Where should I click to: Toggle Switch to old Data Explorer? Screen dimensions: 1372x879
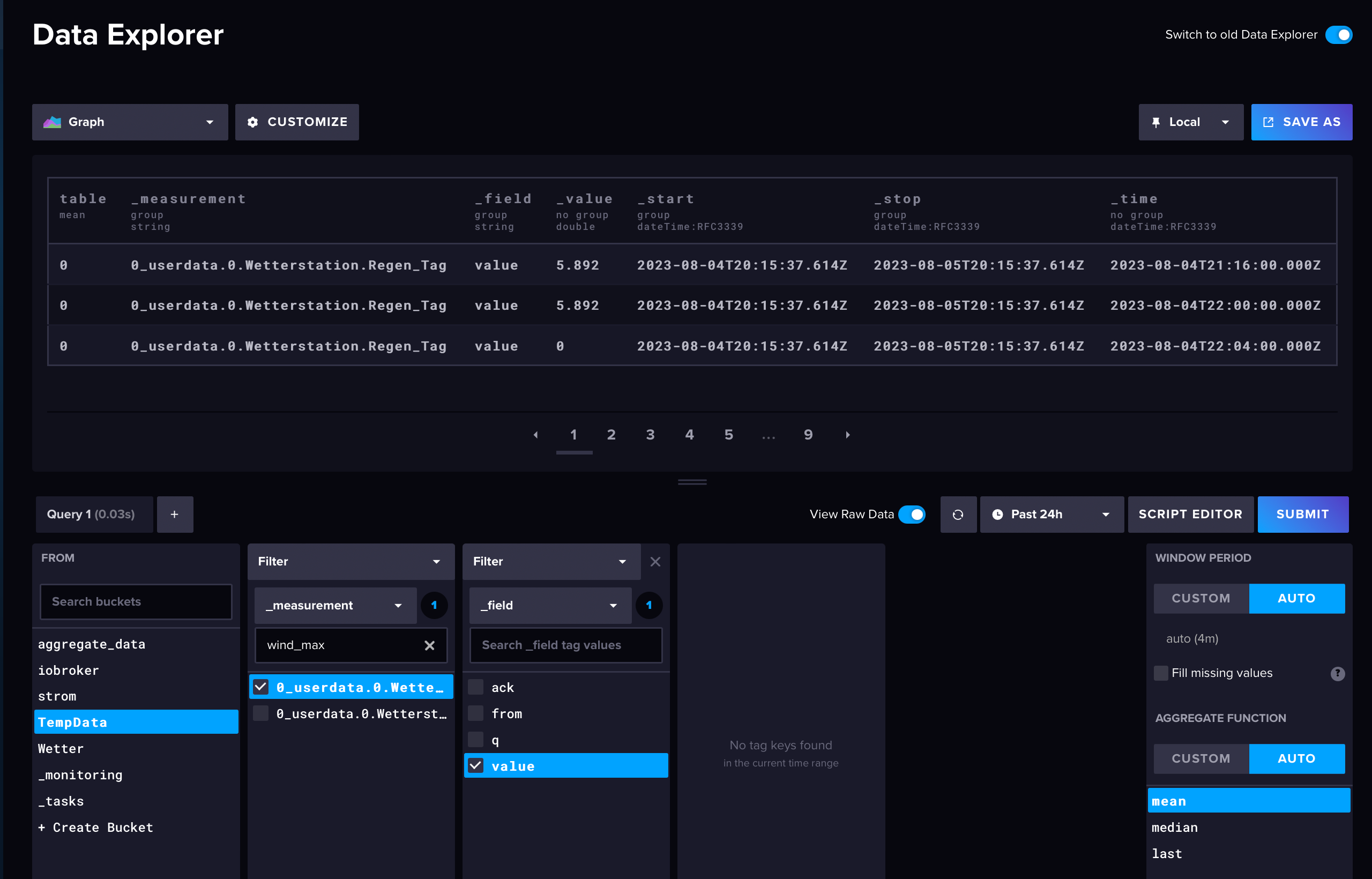[1338, 35]
